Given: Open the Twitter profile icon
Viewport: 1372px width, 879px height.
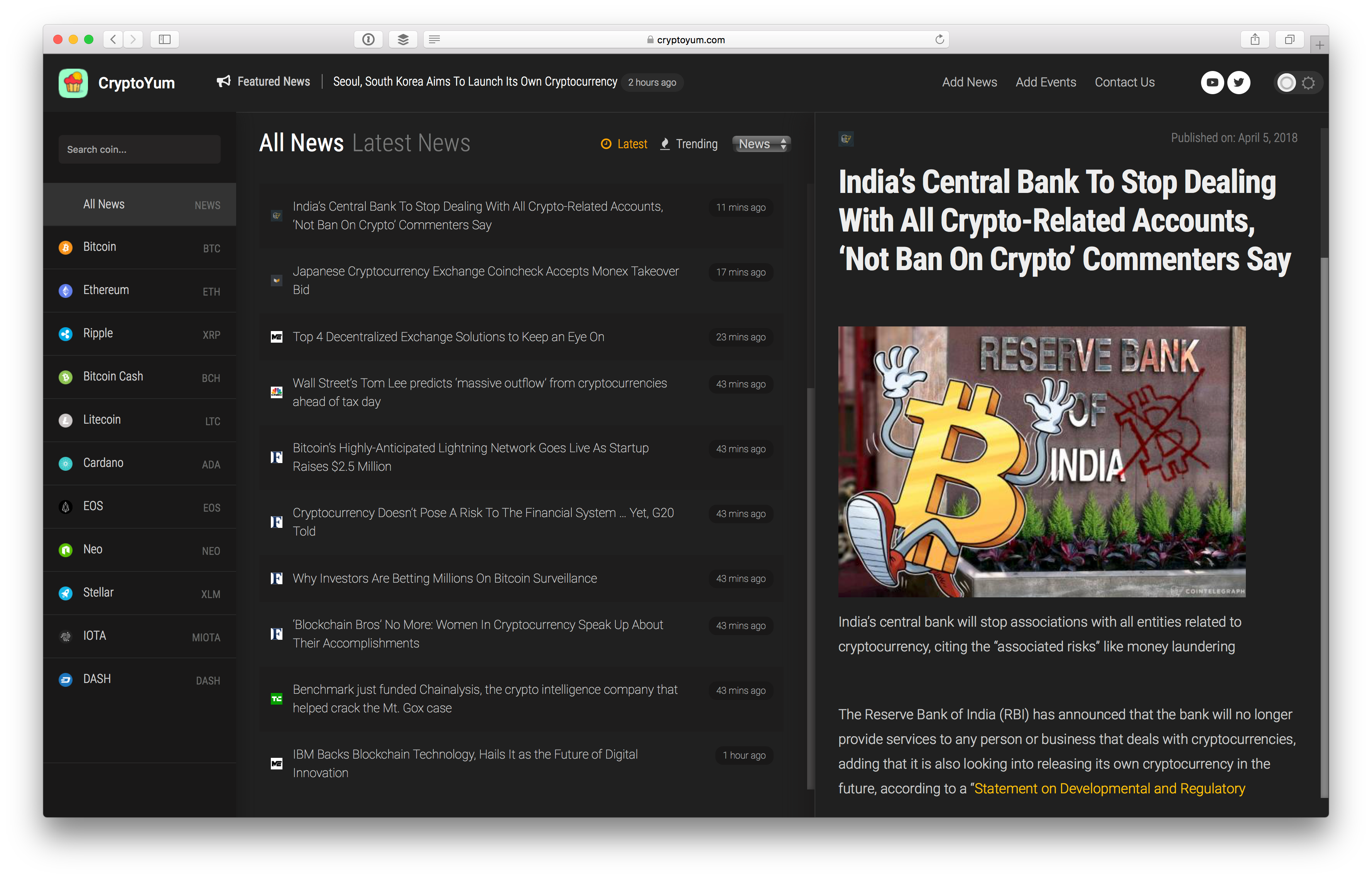Looking at the screenshot, I should 1238,83.
